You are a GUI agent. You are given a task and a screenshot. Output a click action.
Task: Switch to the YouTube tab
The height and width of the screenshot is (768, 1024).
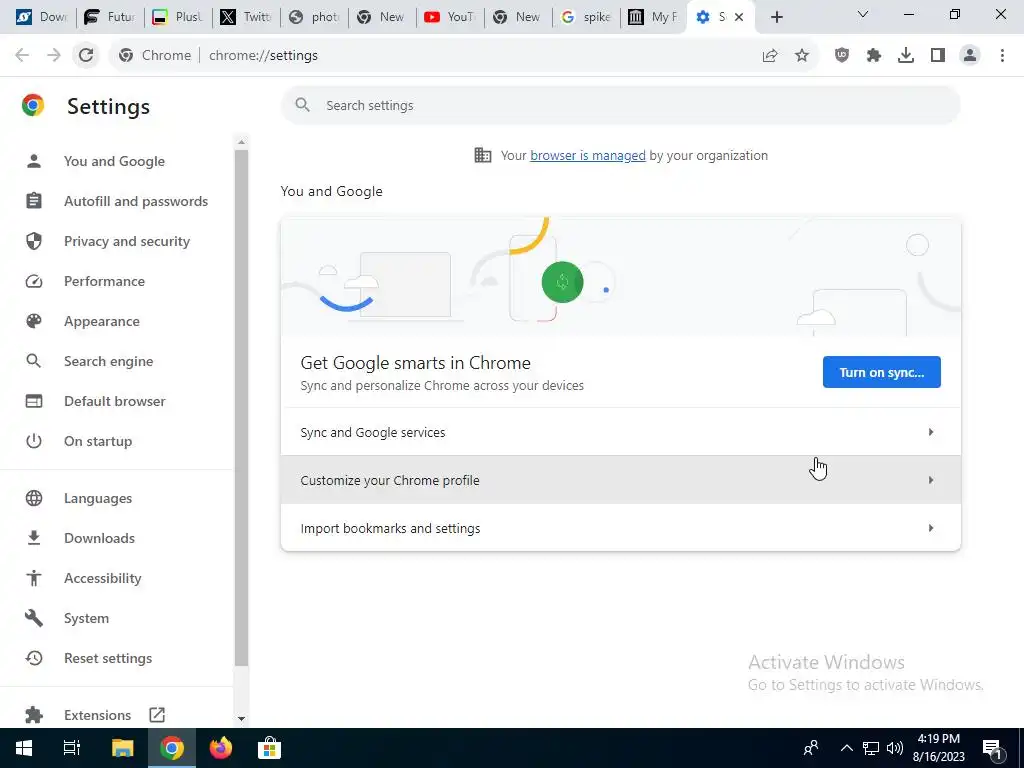[450, 17]
